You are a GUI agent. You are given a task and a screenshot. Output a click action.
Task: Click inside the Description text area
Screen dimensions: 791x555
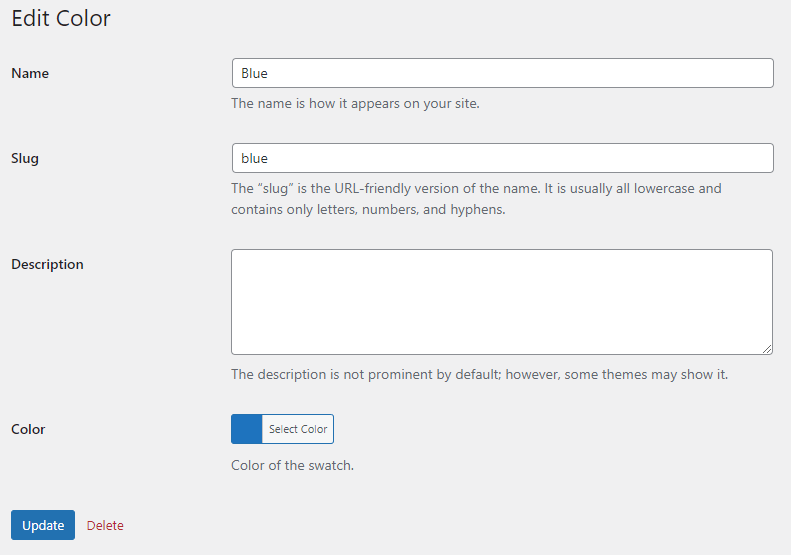tap(502, 302)
